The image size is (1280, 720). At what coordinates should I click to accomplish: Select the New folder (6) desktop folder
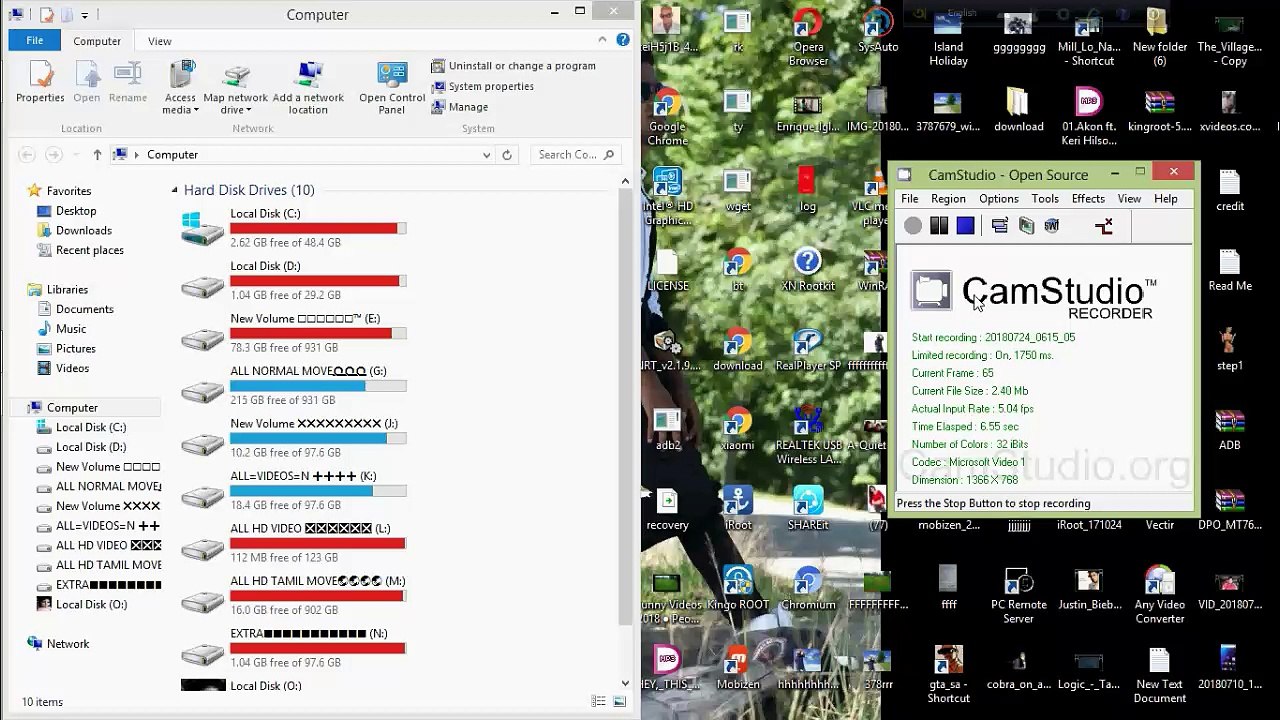coord(1159,38)
